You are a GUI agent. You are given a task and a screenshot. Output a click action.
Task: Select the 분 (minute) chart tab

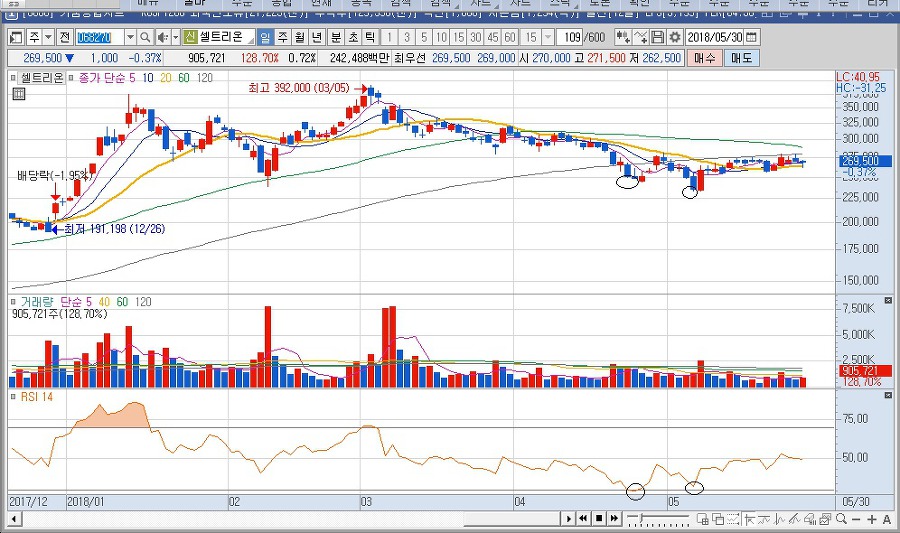coord(336,37)
